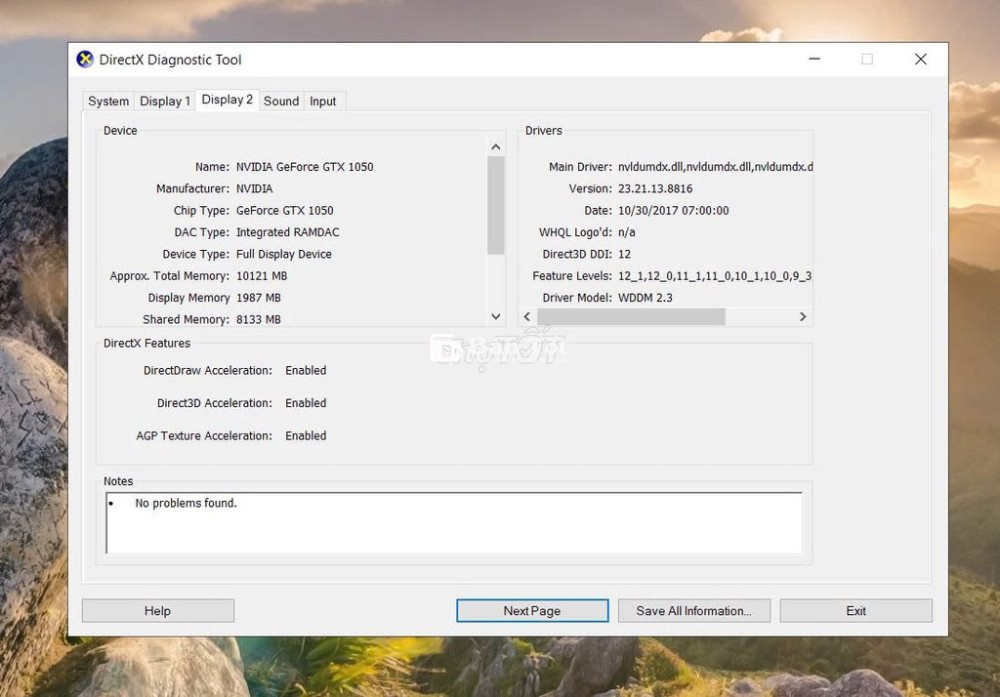Minimize the DirectX Diagnostic Tool window
This screenshot has width=1000, height=697.
click(814, 59)
